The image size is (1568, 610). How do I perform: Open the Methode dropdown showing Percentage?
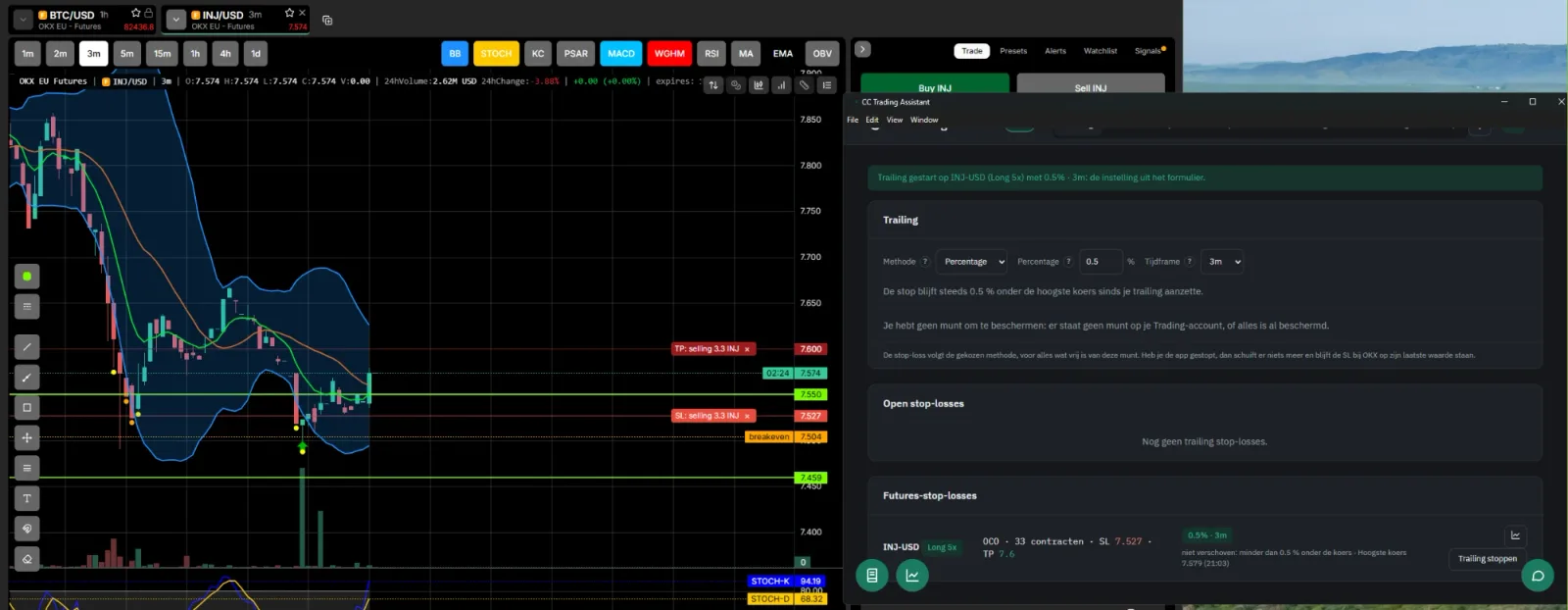972,262
